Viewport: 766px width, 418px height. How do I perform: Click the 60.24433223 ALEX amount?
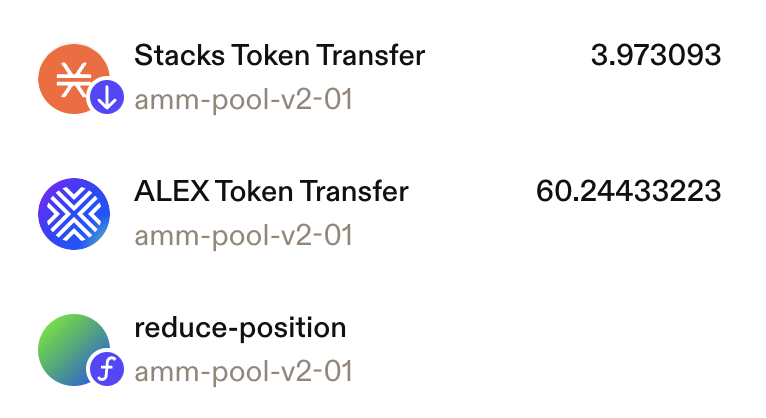click(x=628, y=191)
